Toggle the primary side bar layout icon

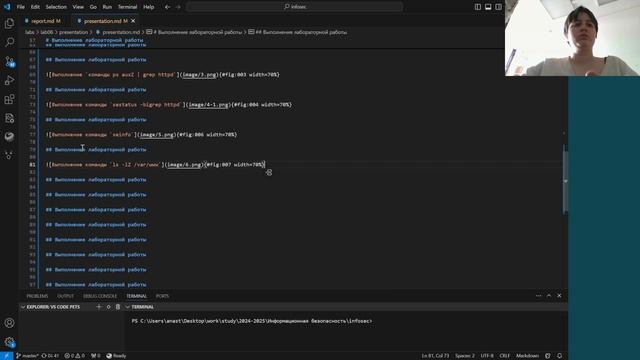click(x=478, y=7)
